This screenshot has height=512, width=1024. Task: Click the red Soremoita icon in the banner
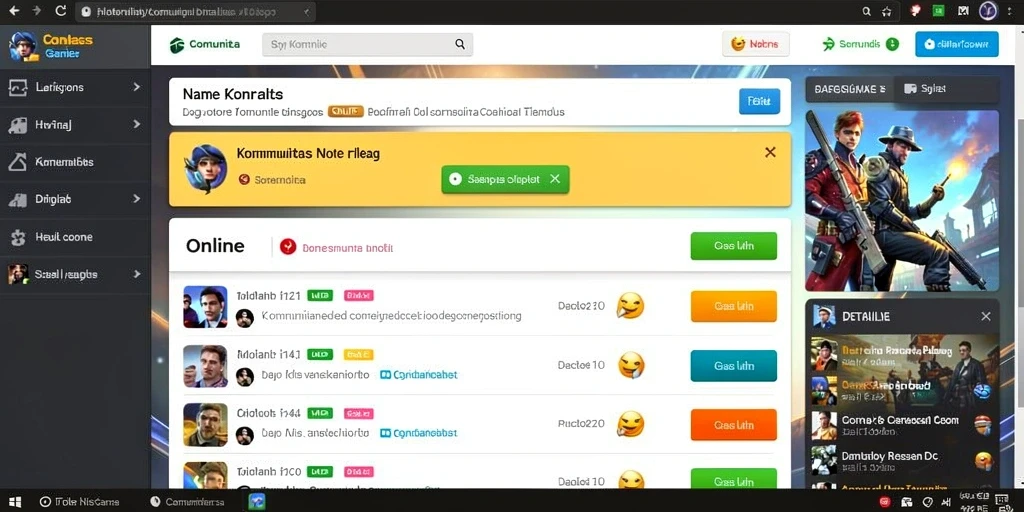pyautogui.click(x=244, y=179)
